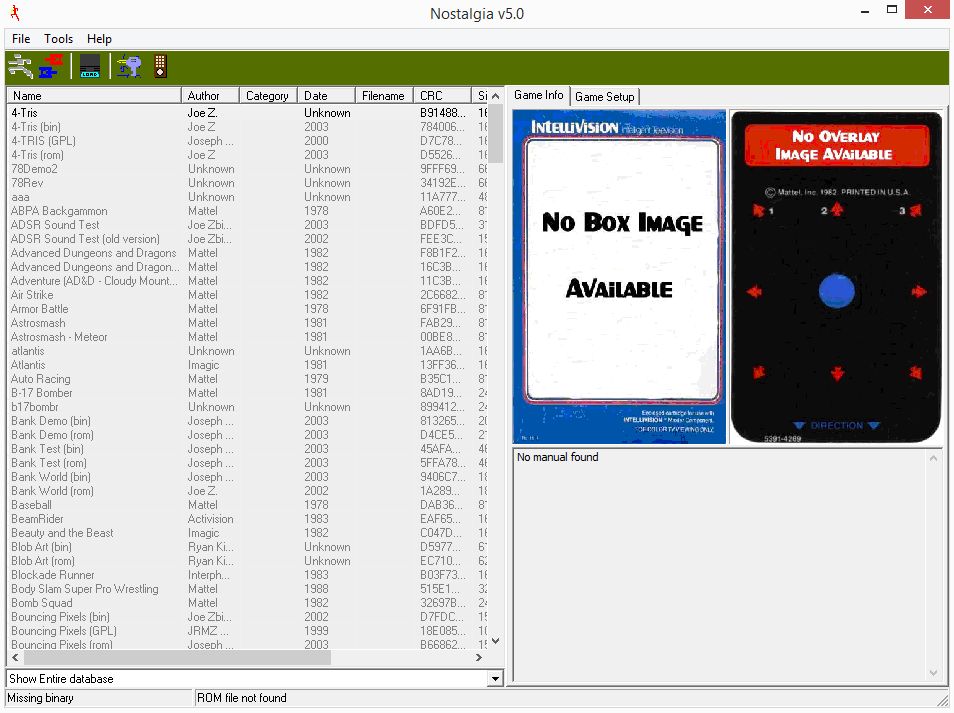
Task: Sort the list by Category column header
Action: point(268,96)
